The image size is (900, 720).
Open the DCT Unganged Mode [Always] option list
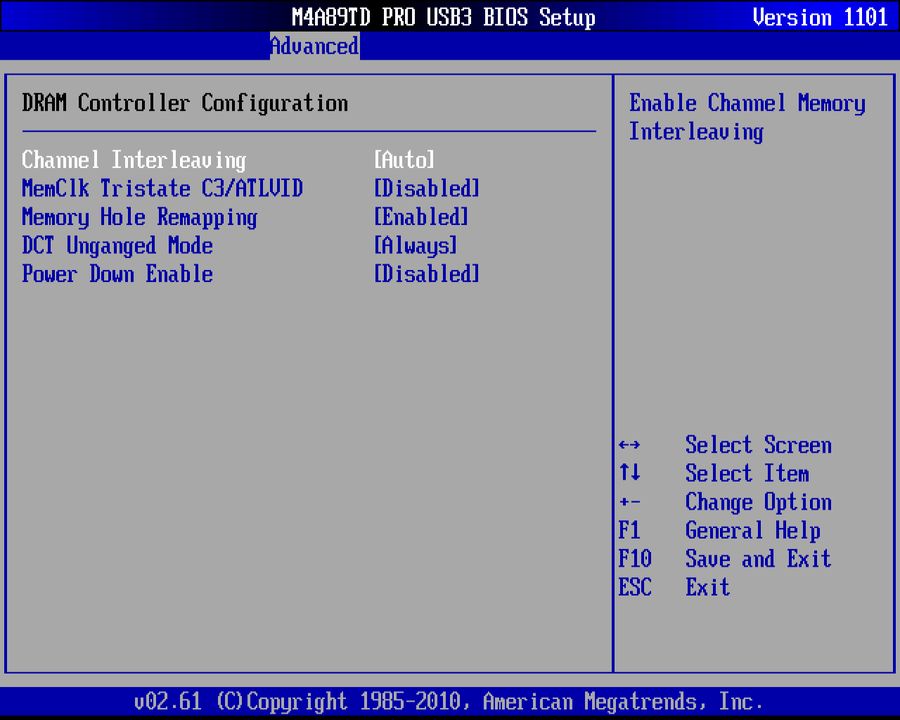click(x=416, y=246)
